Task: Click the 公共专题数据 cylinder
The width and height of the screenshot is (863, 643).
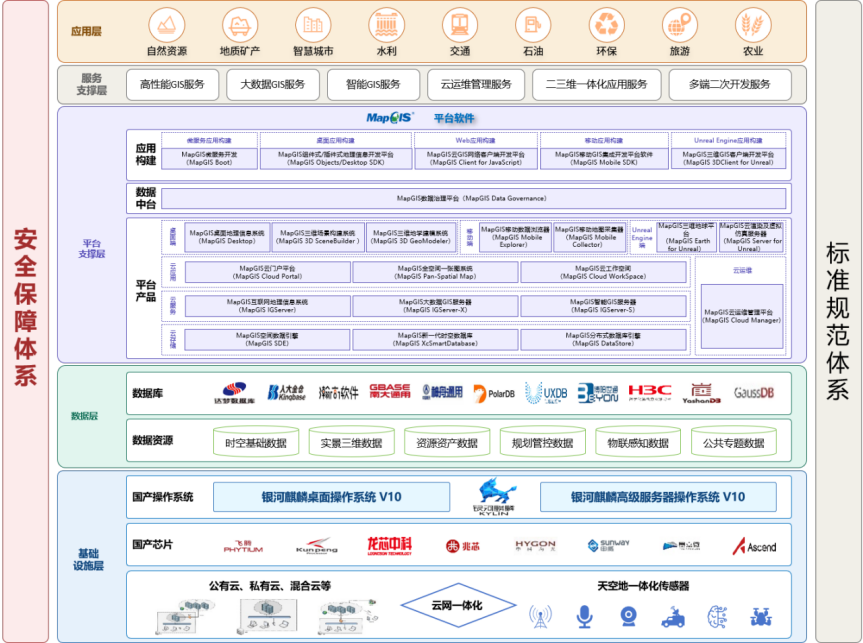Action: pyautogui.click(x=734, y=441)
